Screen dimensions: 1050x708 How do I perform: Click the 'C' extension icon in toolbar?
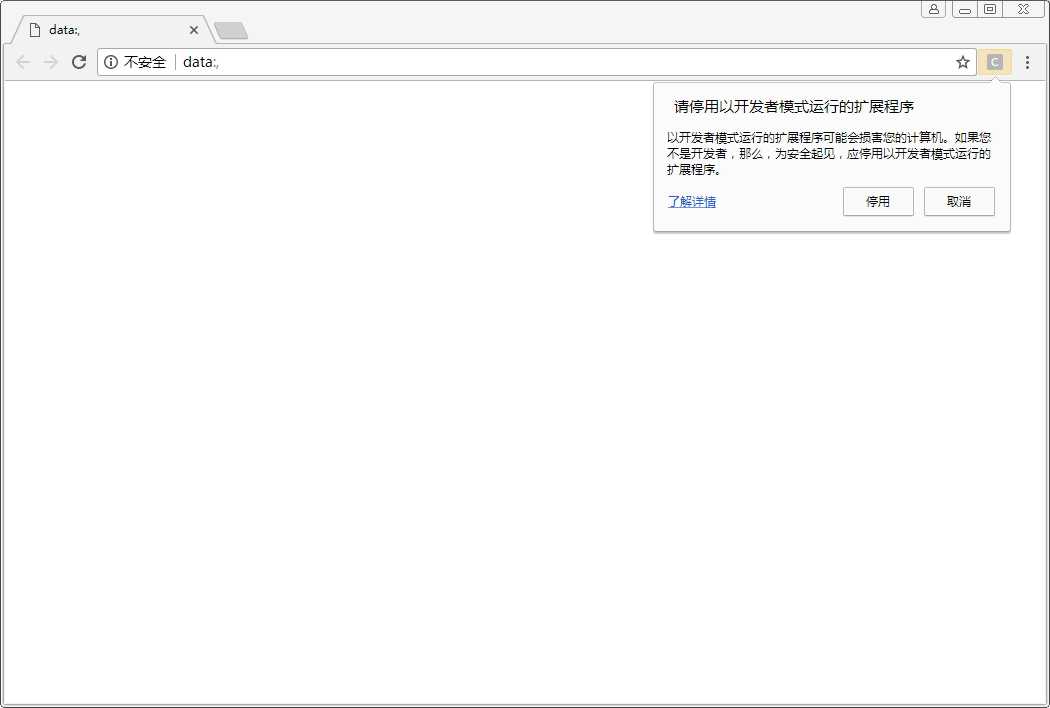coord(994,62)
